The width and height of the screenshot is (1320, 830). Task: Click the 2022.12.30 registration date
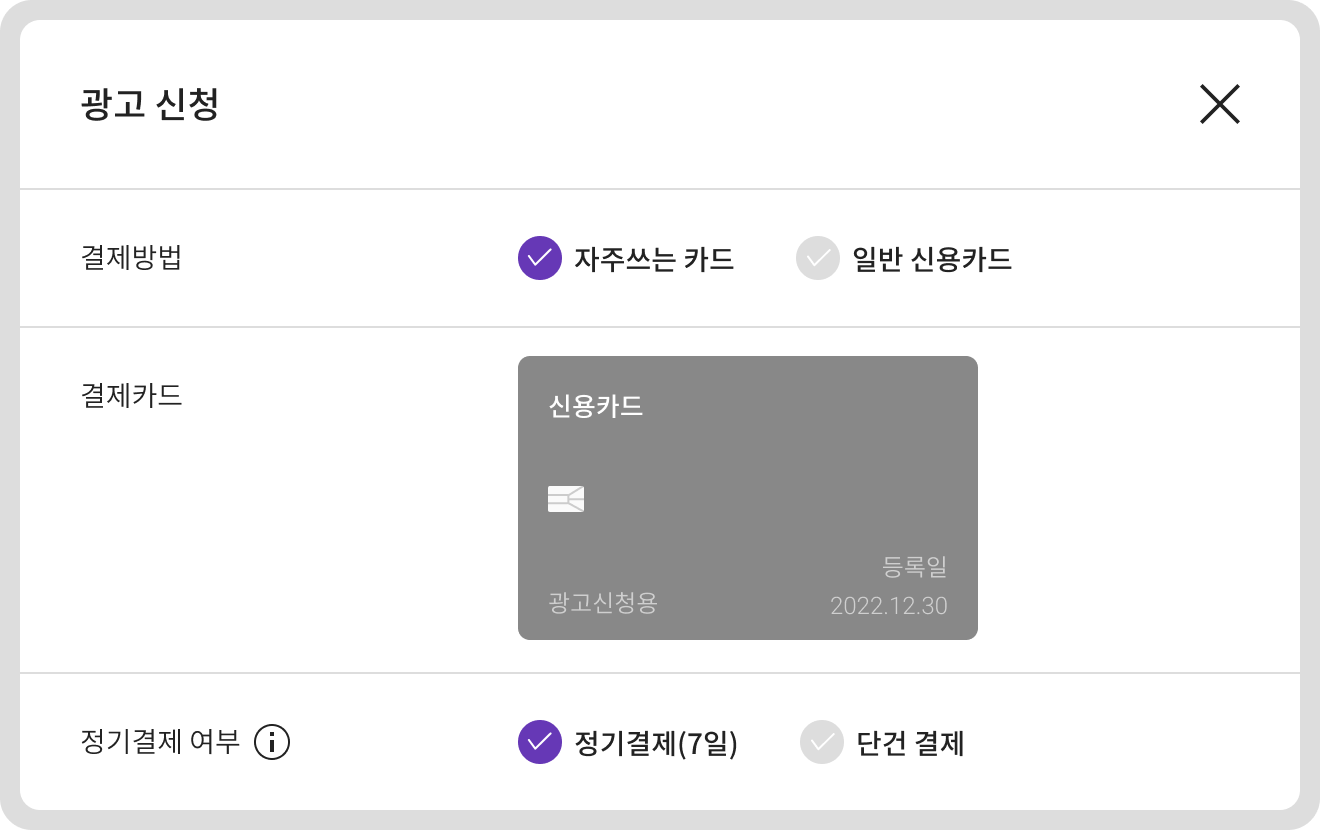(x=889, y=606)
